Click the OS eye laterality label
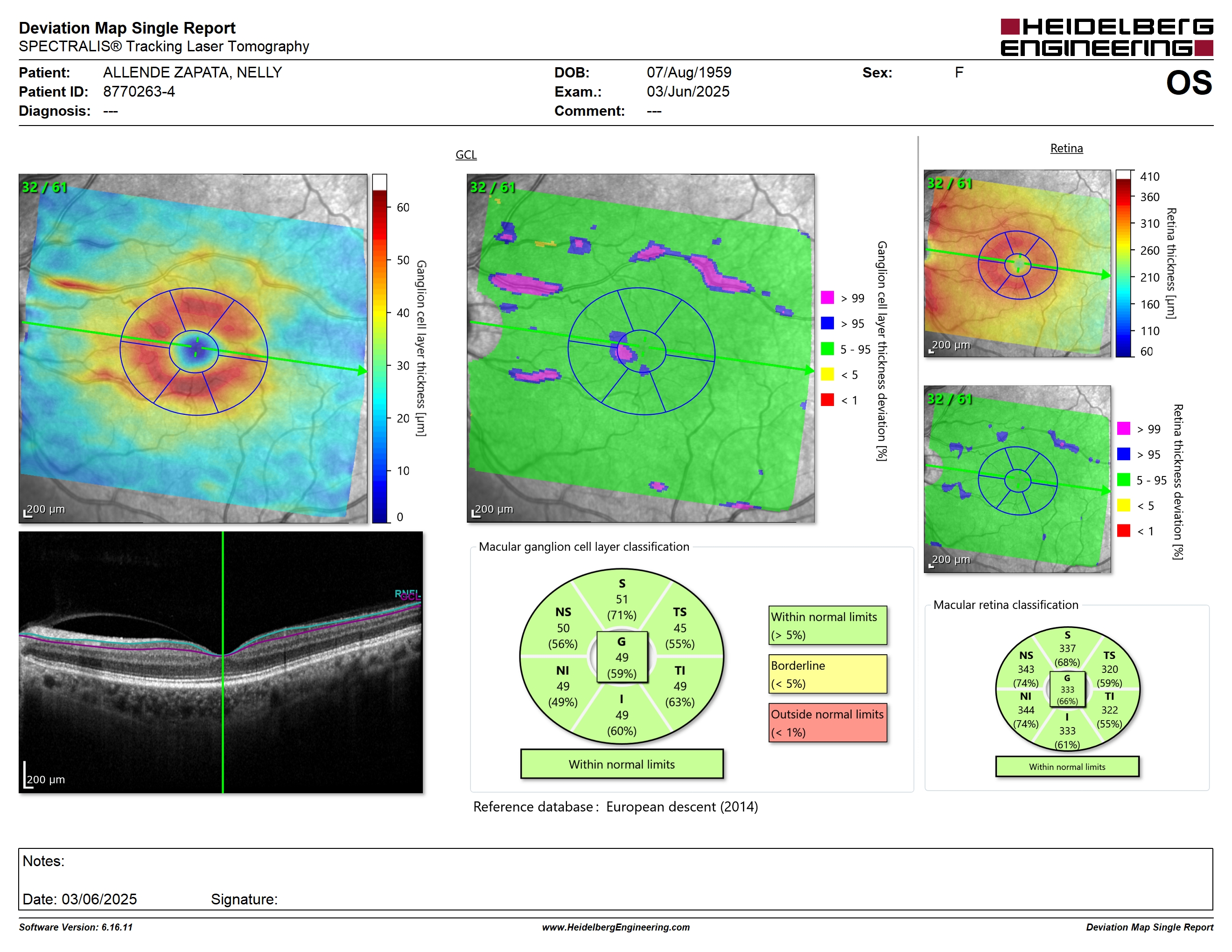1232x952 pixels. pos(1189,83)
